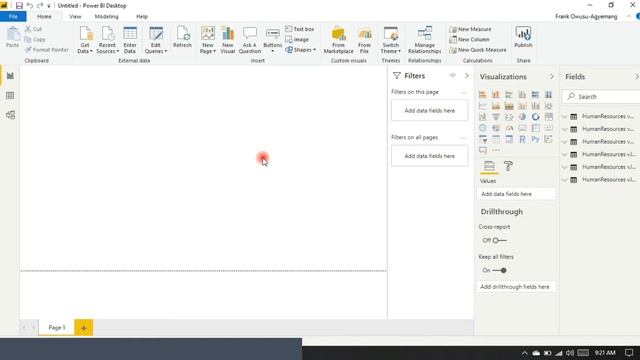Select the Scatter chart visual
This screenshot has width=640, height=360.
[x=509, y=117]
